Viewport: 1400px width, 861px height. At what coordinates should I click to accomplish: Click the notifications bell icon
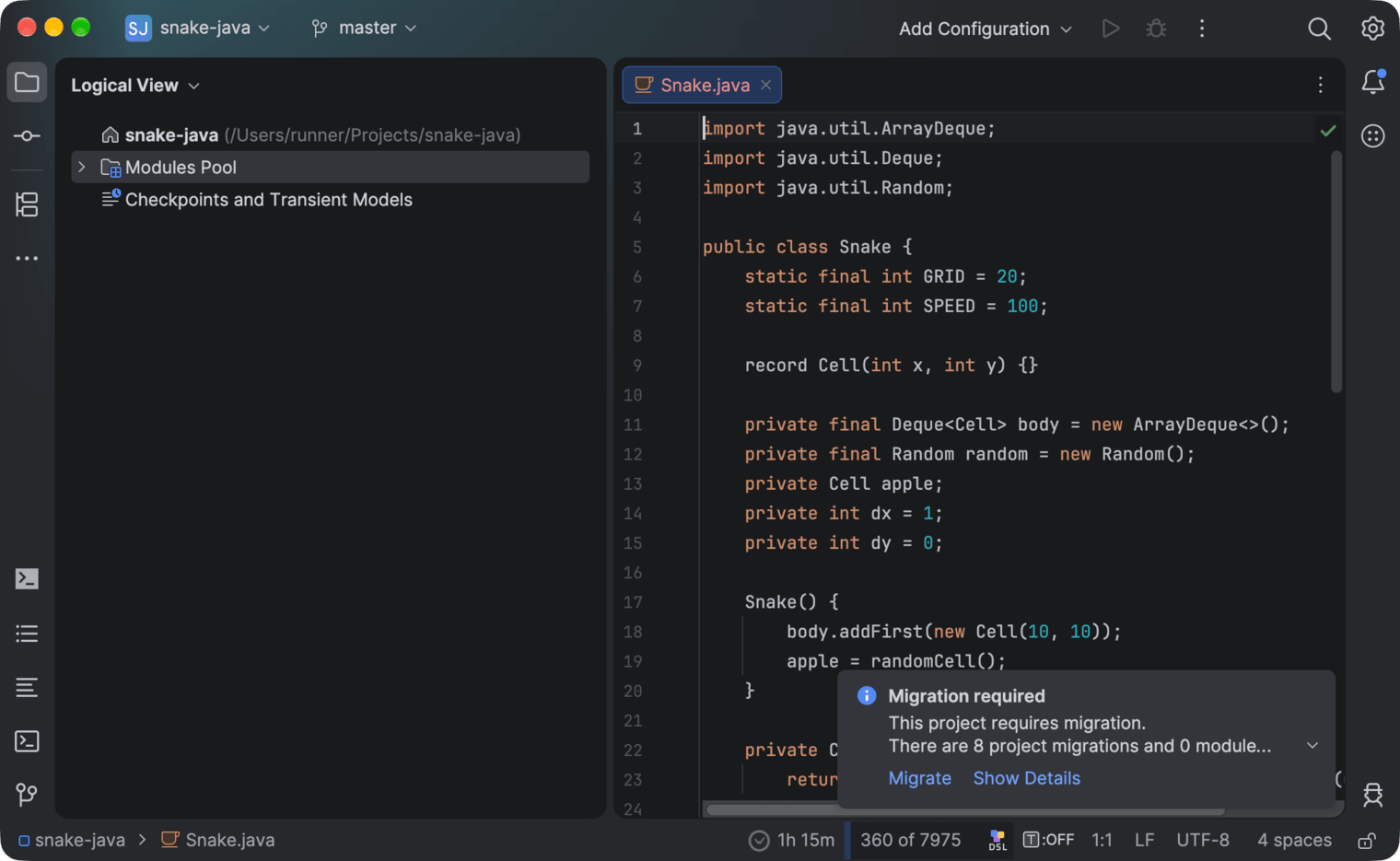[x=1373, y=82]
